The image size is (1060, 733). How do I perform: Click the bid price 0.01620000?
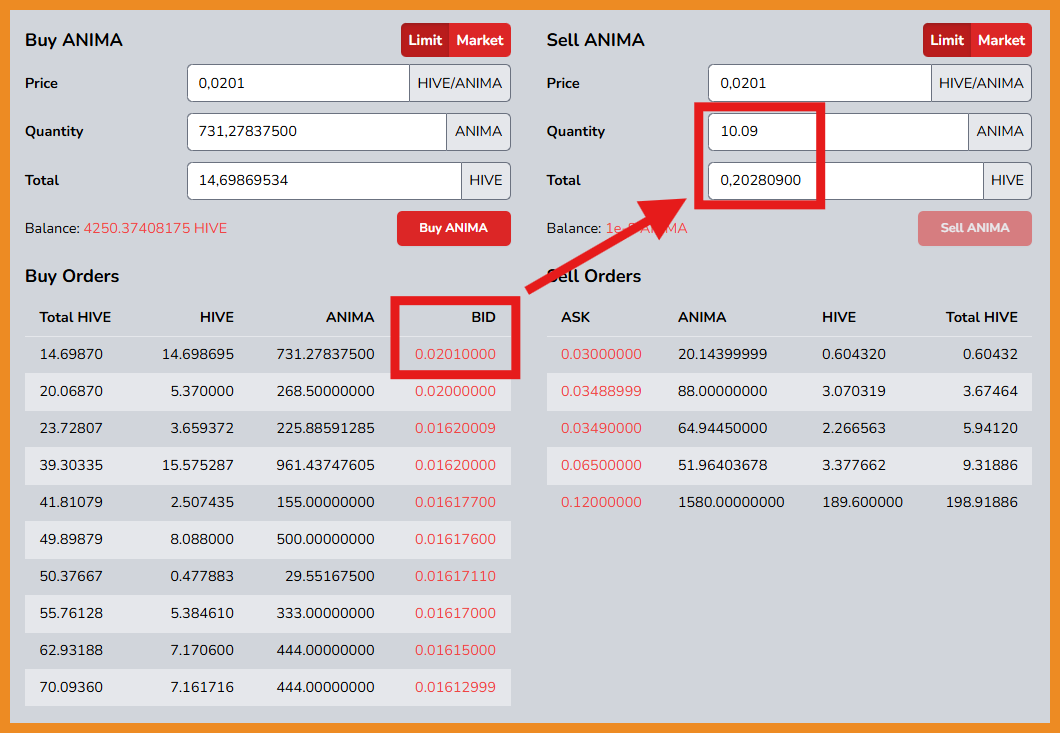tap(455, 465)
